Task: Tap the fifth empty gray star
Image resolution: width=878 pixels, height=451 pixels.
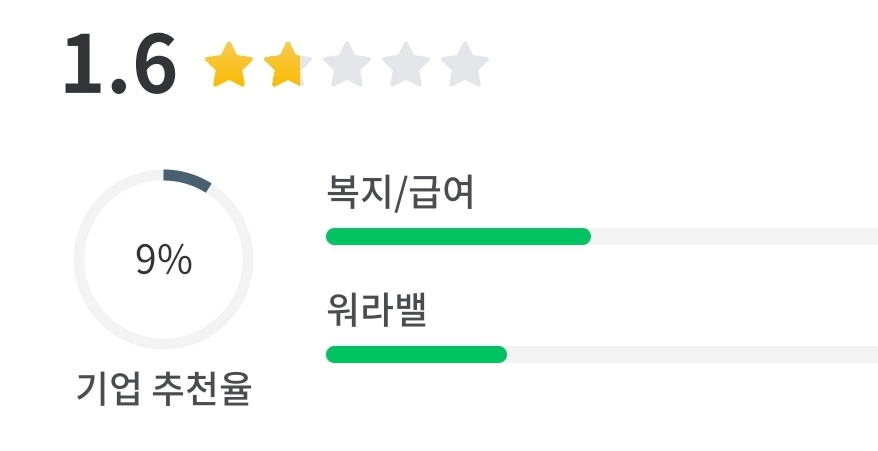Action: pyautogui.click(x=464, y=66)
